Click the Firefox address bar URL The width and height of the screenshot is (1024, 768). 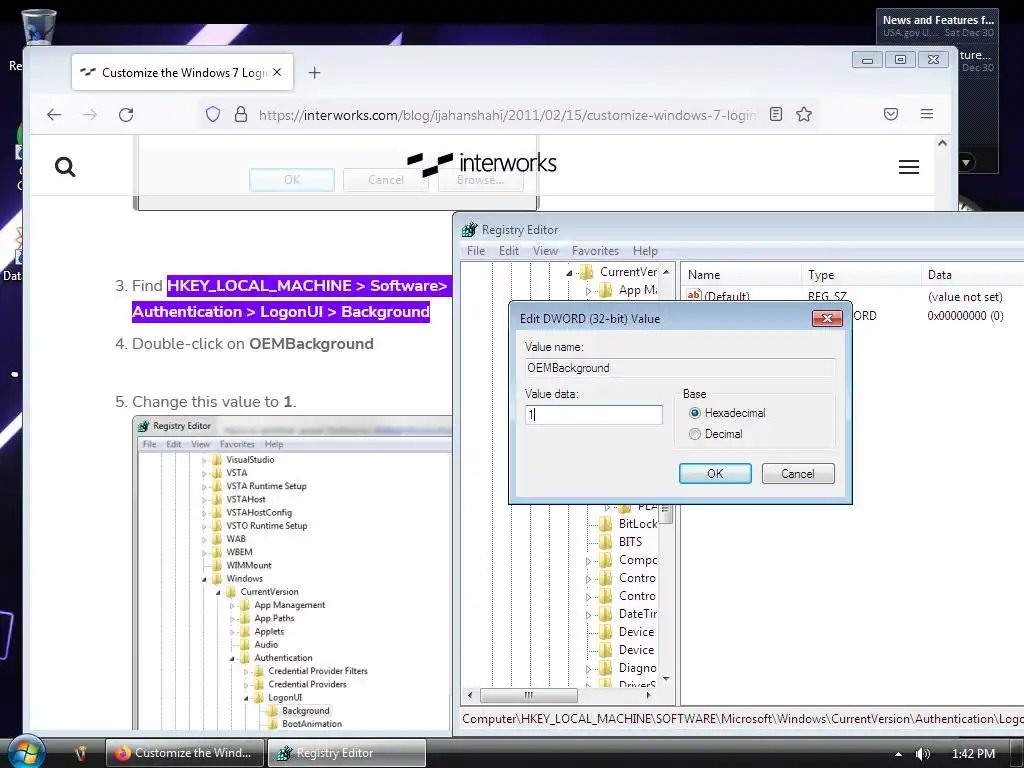[508, 115]
